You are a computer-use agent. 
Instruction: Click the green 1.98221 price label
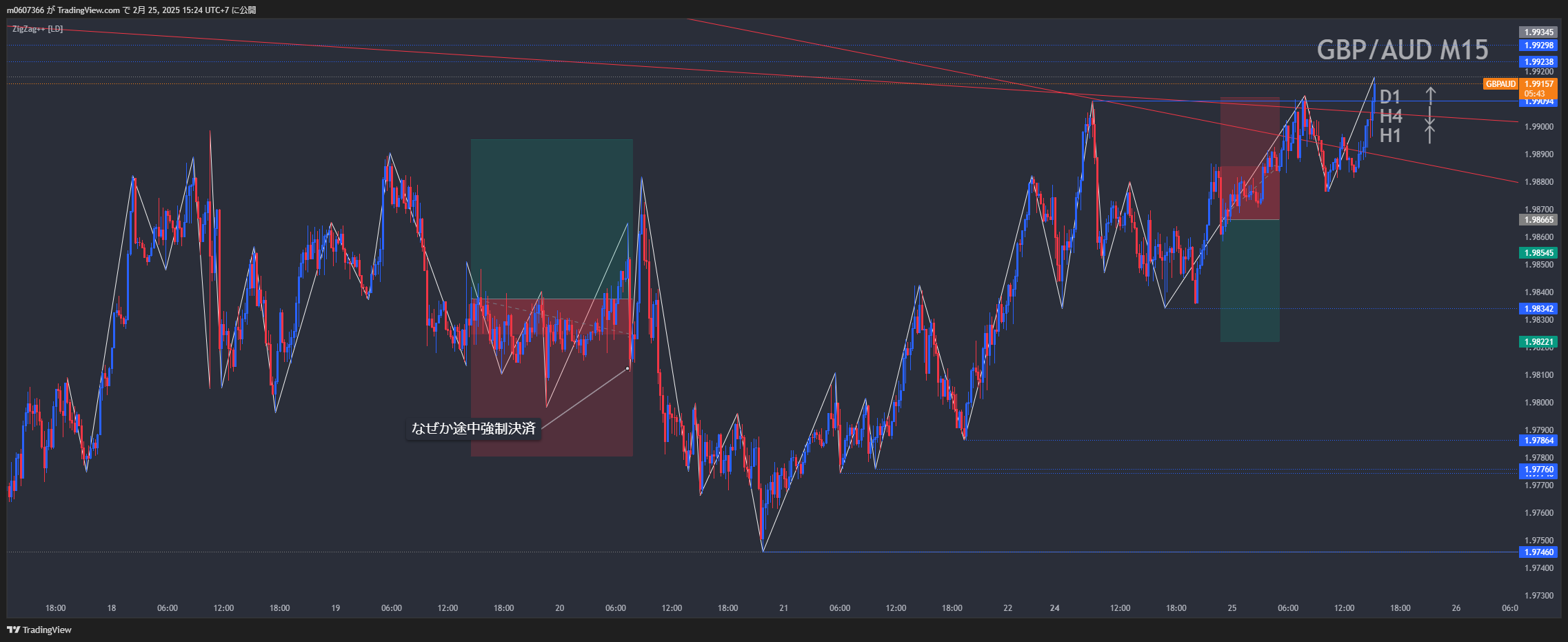pos(1538,342)
